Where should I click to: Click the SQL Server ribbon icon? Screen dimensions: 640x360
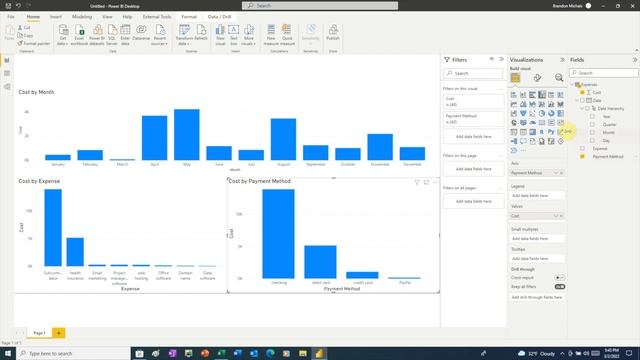112,35
